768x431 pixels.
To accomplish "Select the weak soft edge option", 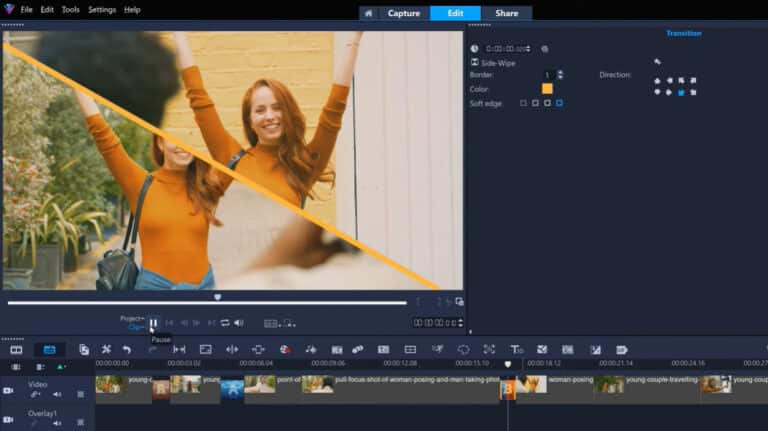I will pyautogui.click(x=535, y=103).
